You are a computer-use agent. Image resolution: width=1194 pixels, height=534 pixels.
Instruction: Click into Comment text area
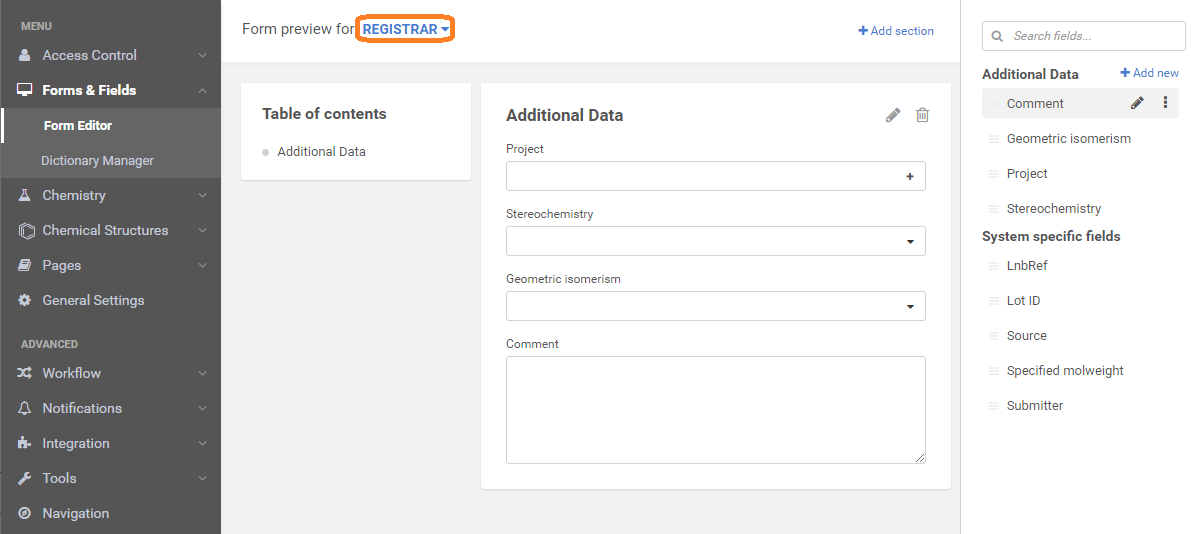click(715, 410)
